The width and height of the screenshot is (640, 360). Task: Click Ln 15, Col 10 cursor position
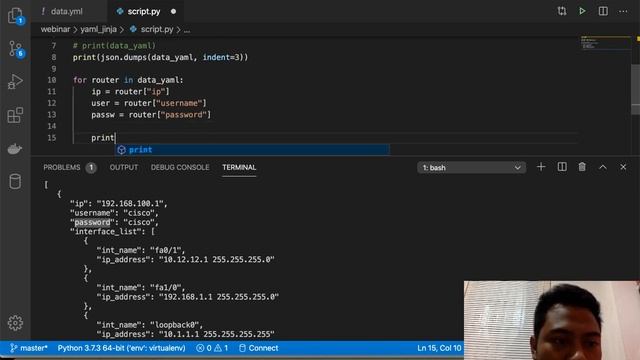(x=439, y=348)
